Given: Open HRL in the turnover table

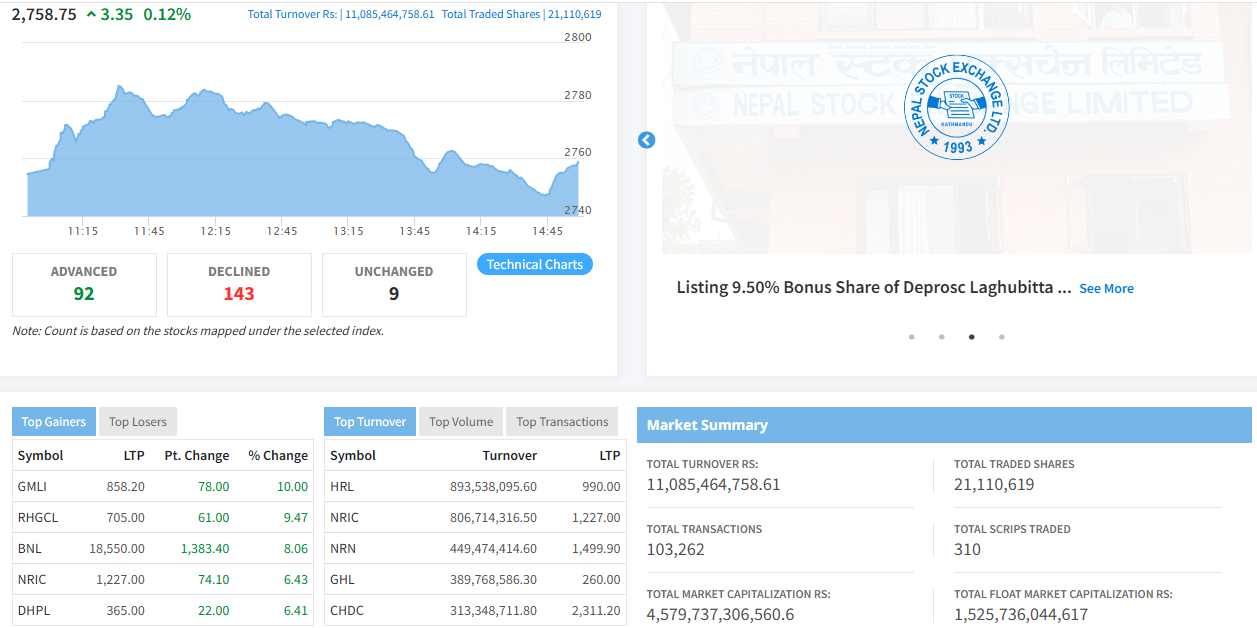Looking at the screenshot, I should pos(342,487).
